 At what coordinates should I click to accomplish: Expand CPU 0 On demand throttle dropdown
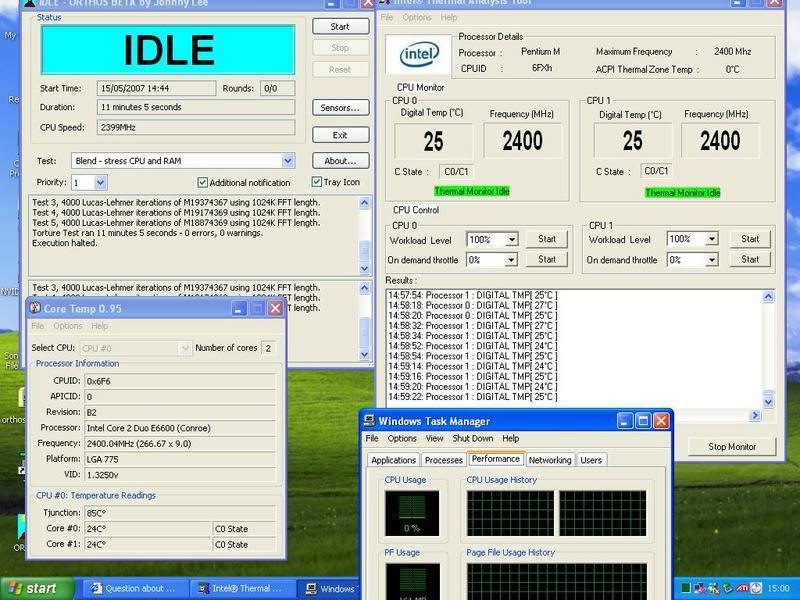pyautogui.click(x=511, y=260)
